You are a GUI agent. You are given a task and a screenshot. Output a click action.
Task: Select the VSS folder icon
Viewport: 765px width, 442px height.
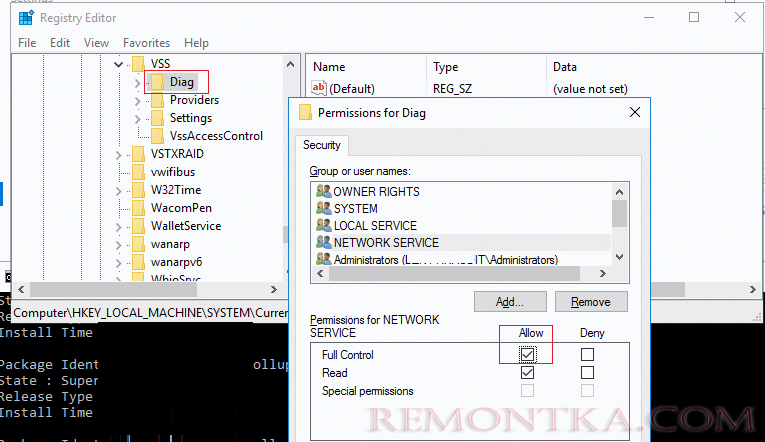click(x=139, y=64)
